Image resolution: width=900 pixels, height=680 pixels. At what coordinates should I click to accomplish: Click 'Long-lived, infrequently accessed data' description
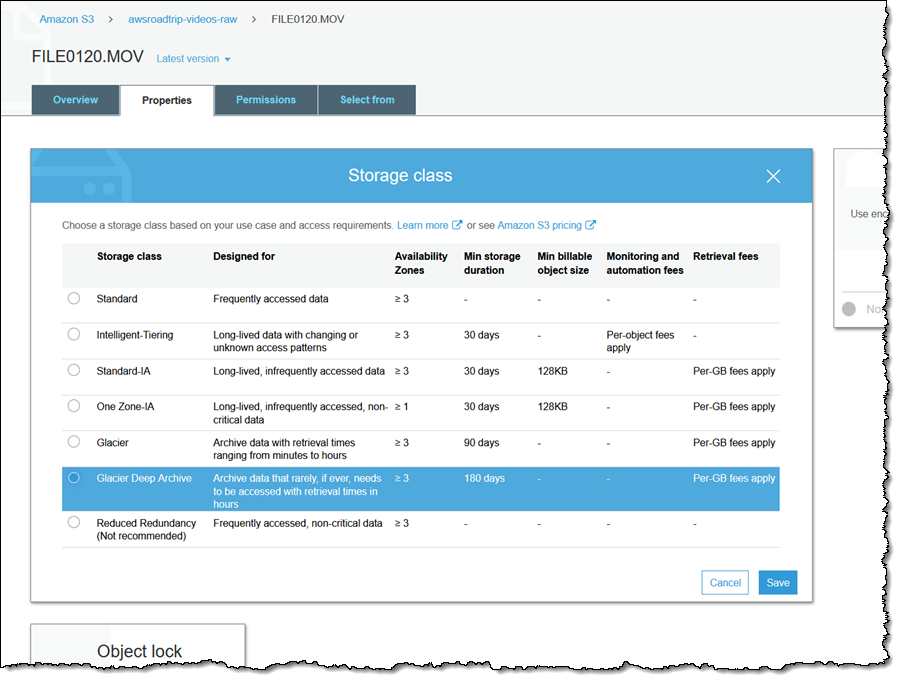click(x=298, y=371)
